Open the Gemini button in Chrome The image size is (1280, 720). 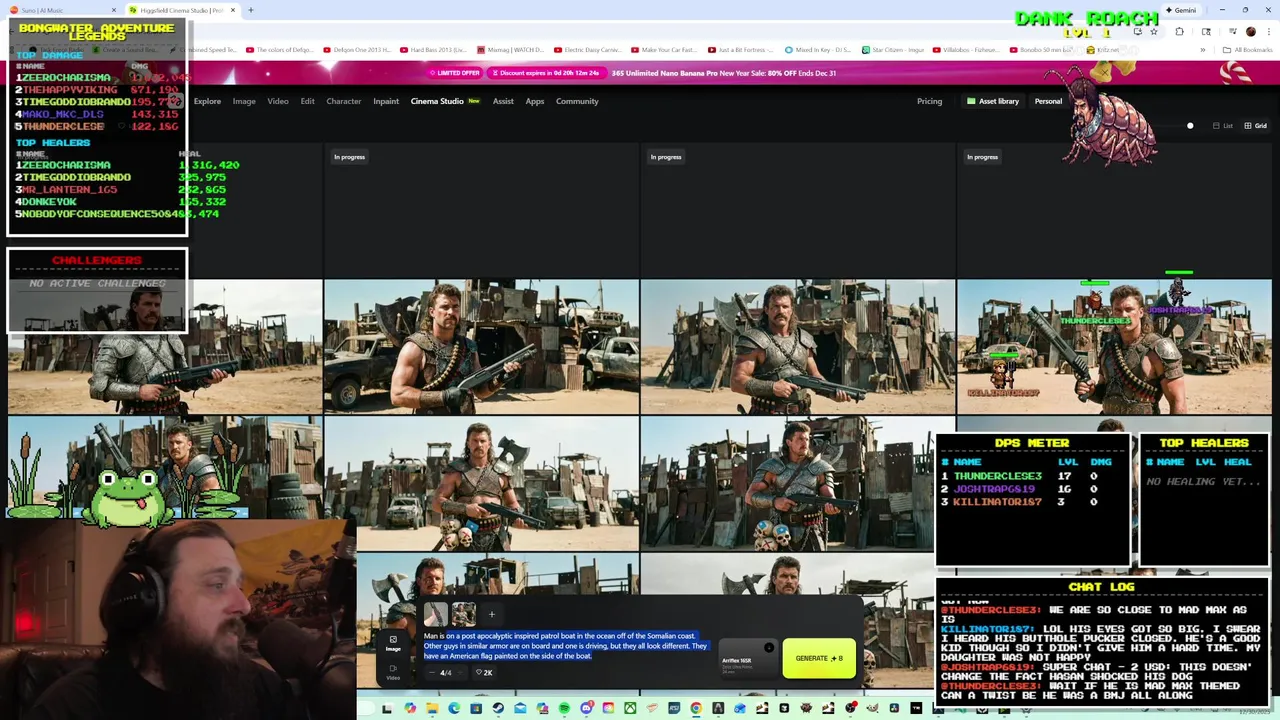coord(1180,10)
